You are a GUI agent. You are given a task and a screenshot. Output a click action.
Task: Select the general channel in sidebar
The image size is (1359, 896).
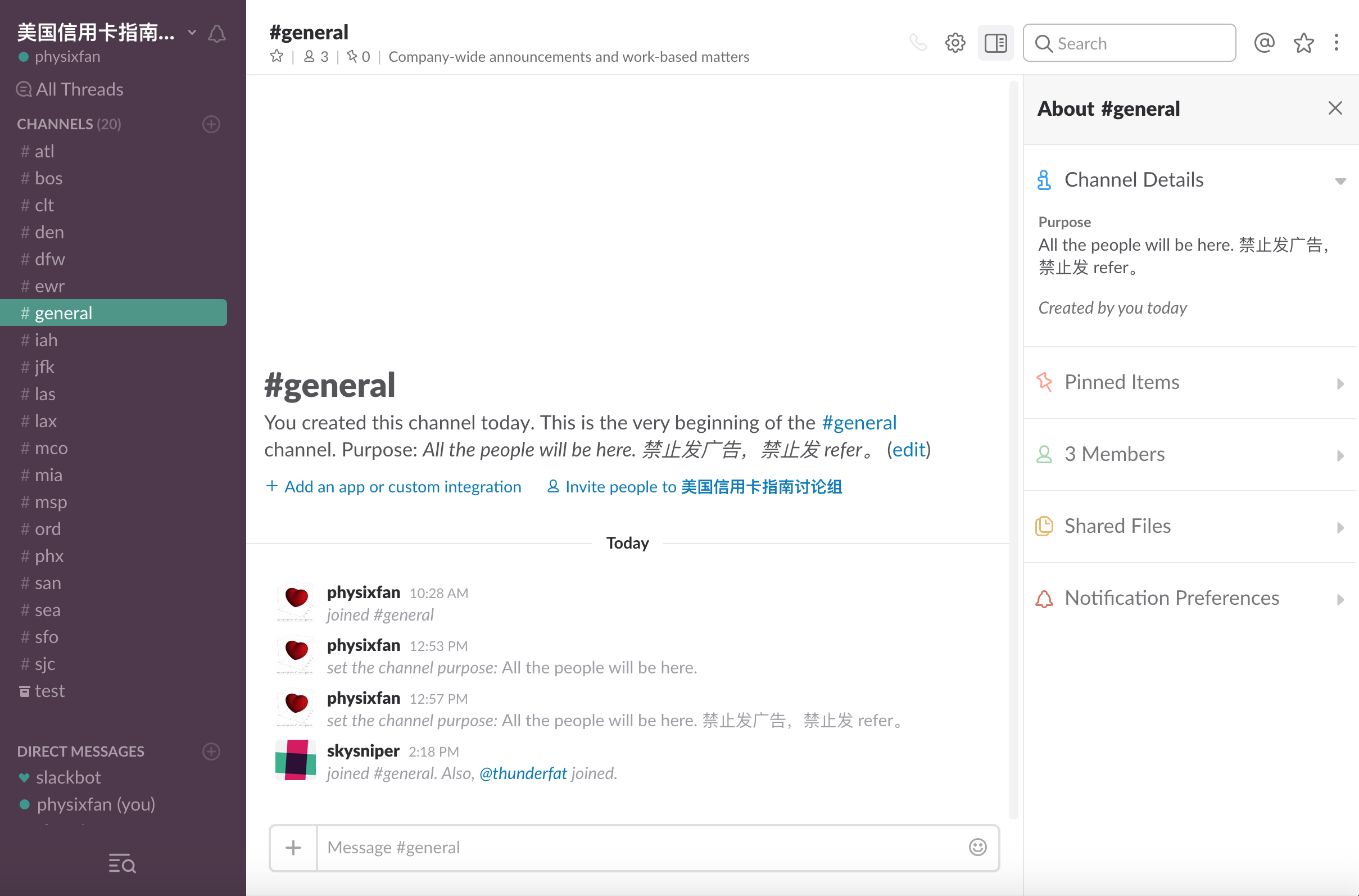(x=114, y=313)
